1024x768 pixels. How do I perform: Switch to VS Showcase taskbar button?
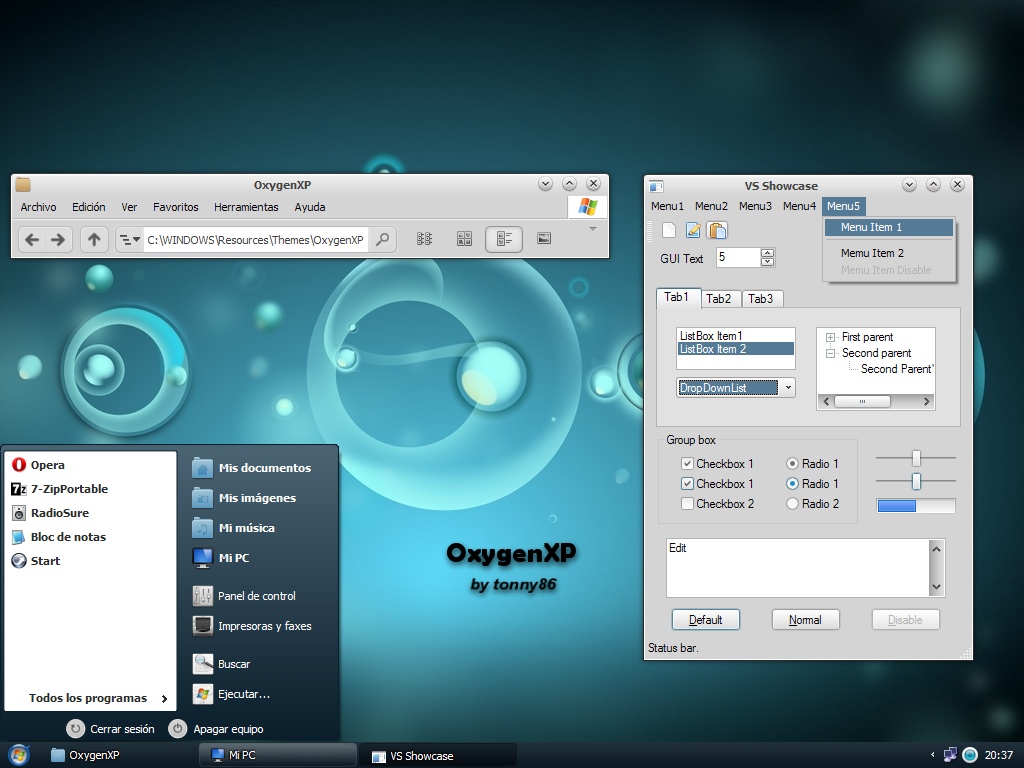[x=438, y=756]
